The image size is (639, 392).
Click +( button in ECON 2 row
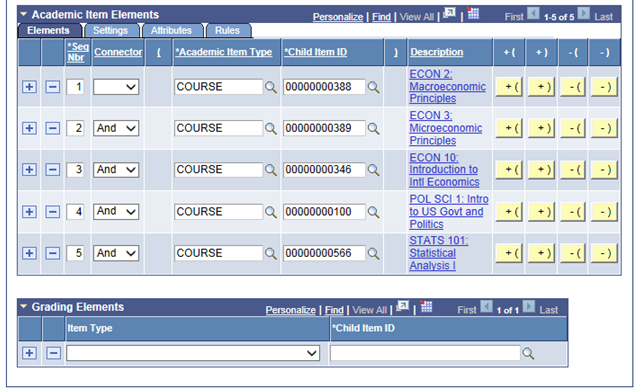(x=509, y=87)
